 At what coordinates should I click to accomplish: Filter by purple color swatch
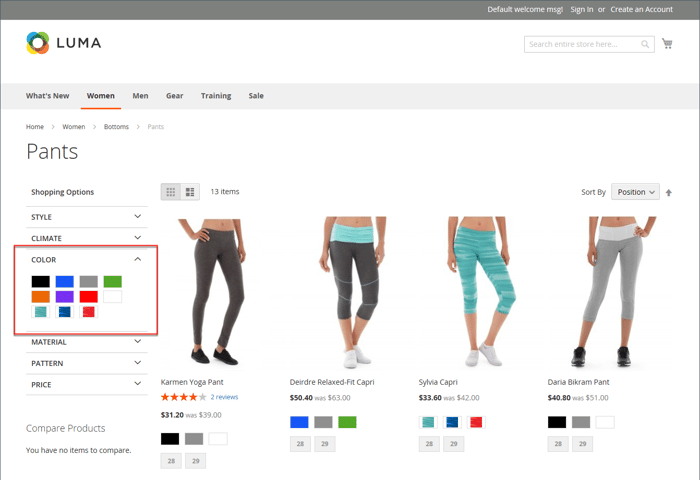(x=65, y=296)
